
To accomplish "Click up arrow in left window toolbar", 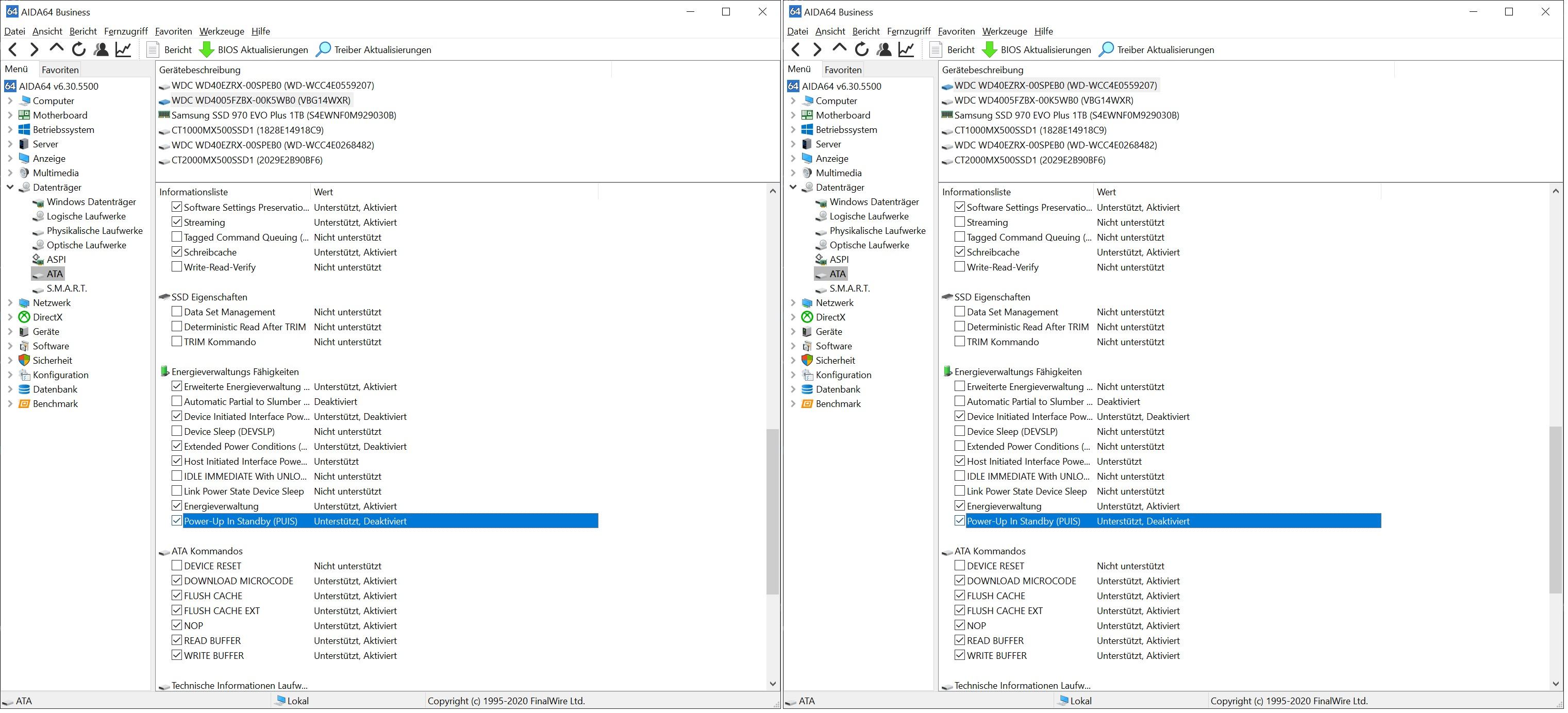I will (57, 48).
